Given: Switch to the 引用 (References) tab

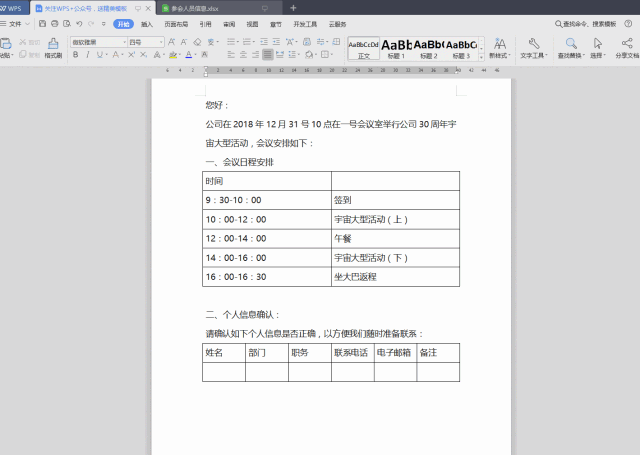Looking at the screenshot, I should (x=205, y=24).
